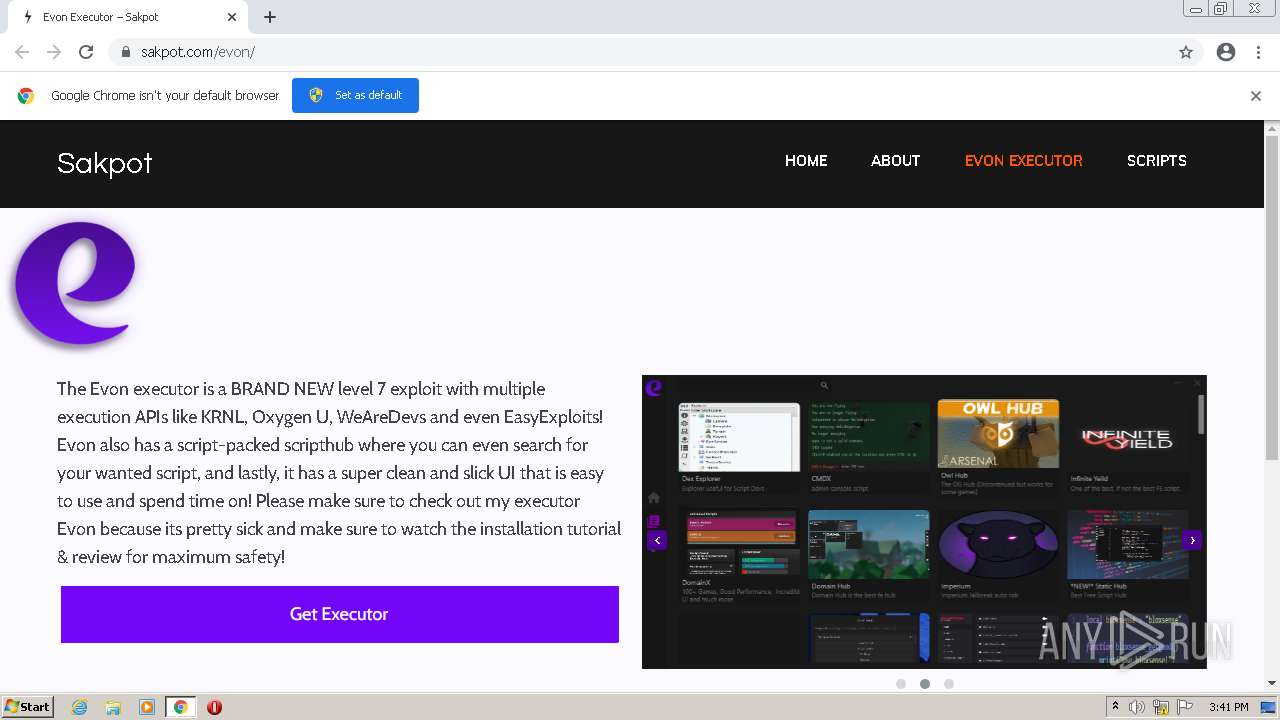Click the scrollbar down arrow
1280x720 pixels.
[x=1272, y=683]
